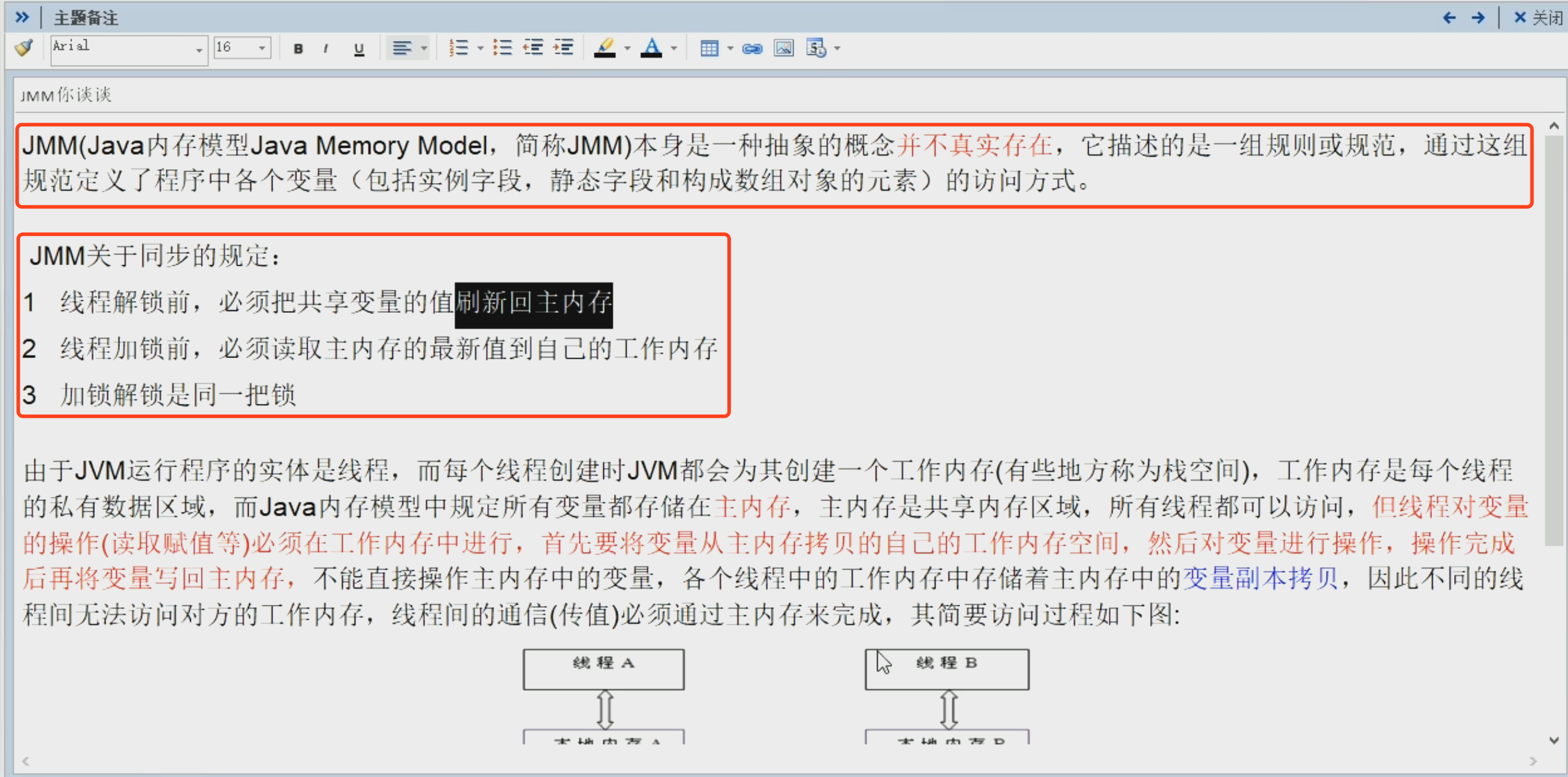The width and height of the screenshot is (1568, 777).
Task: Collapse the panel with double chevron
Action: pos(22,17)
